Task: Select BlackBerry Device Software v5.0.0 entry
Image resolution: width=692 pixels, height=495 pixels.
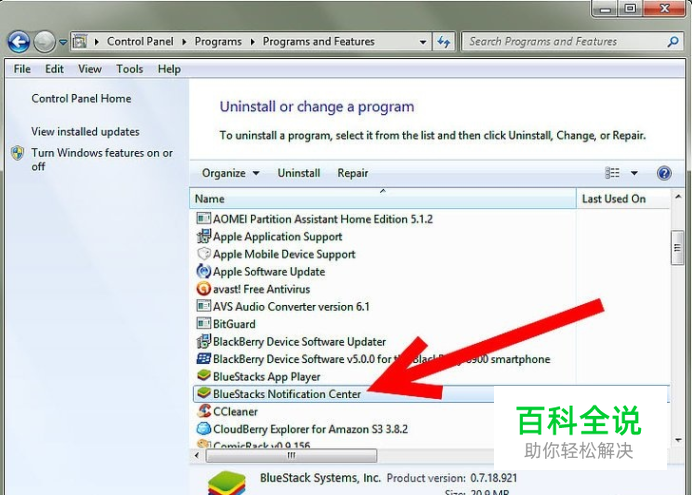Action: pos(381,359)
